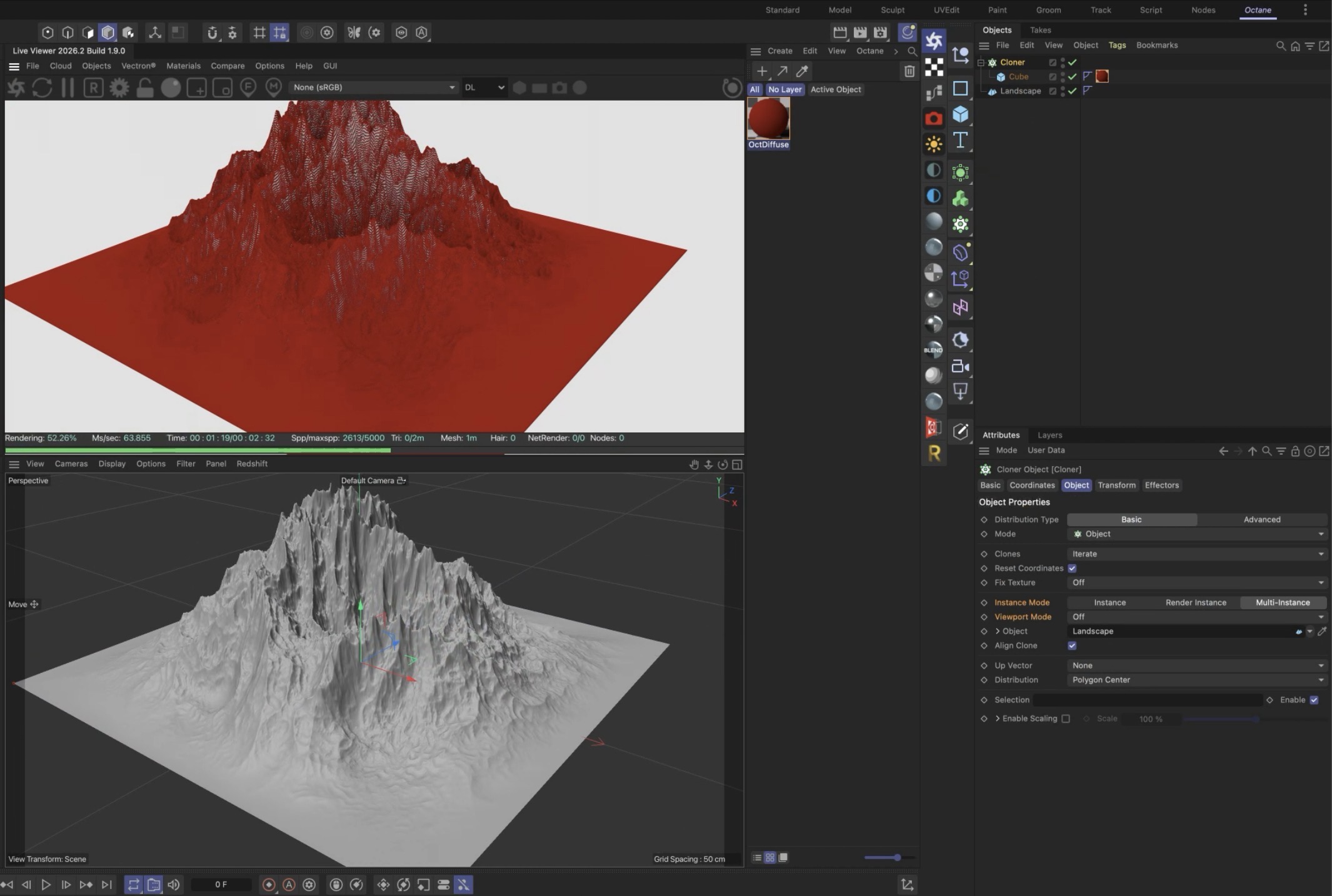
Task: Open the Up Vector dropdown
Action: [1197, 665]
